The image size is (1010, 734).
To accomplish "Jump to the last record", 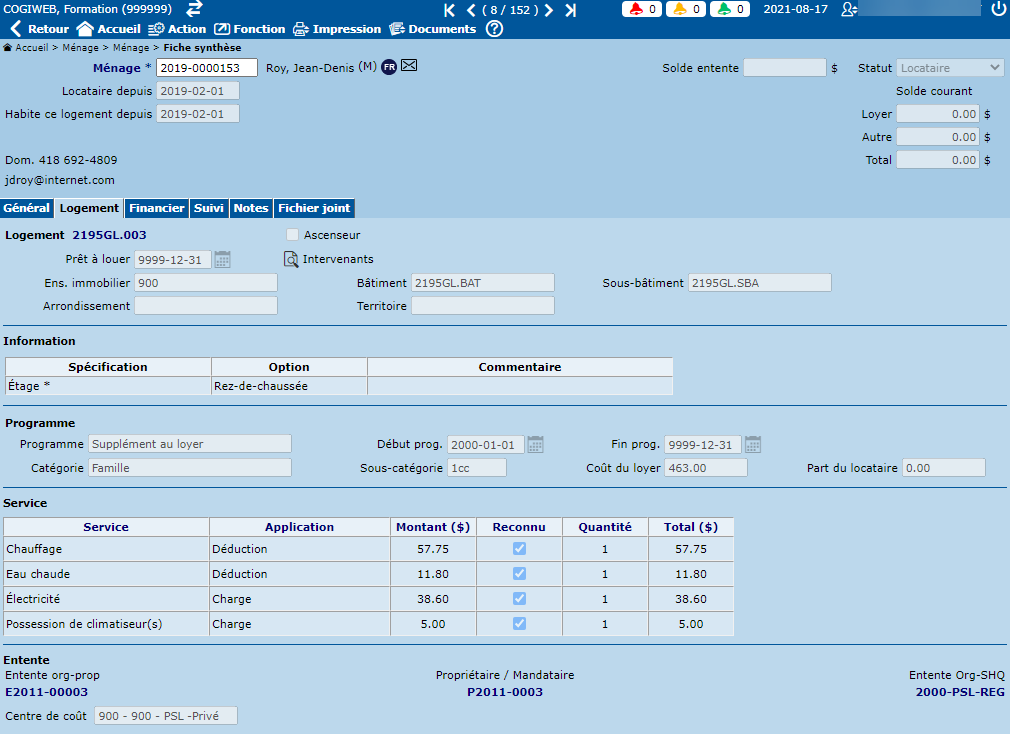I will tap(570, 10).
